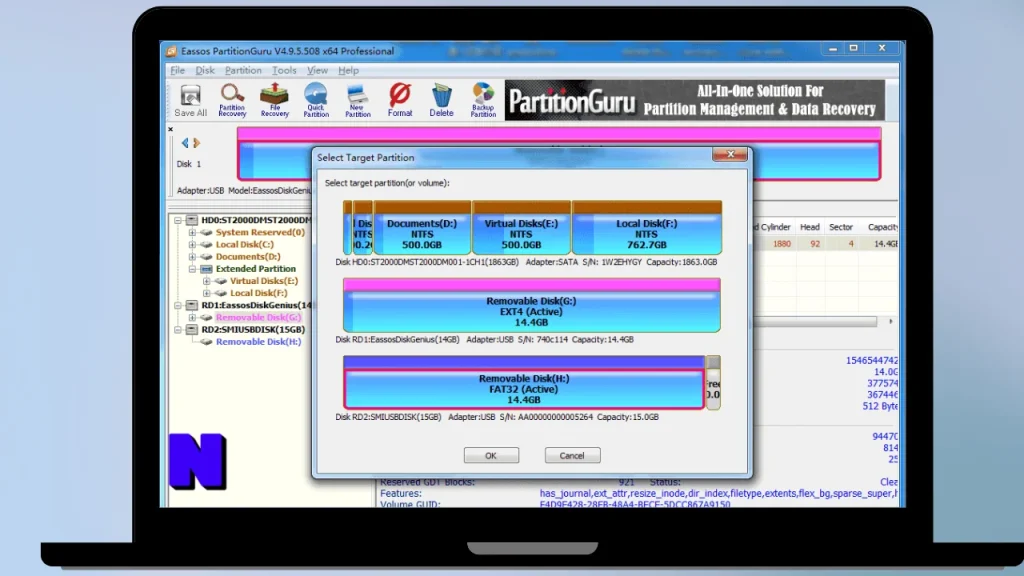This screenshot has height=576, width=1024.
Task: Click the Save All toolbar icon
Action: pyautogui.click(x=190, y=101)
